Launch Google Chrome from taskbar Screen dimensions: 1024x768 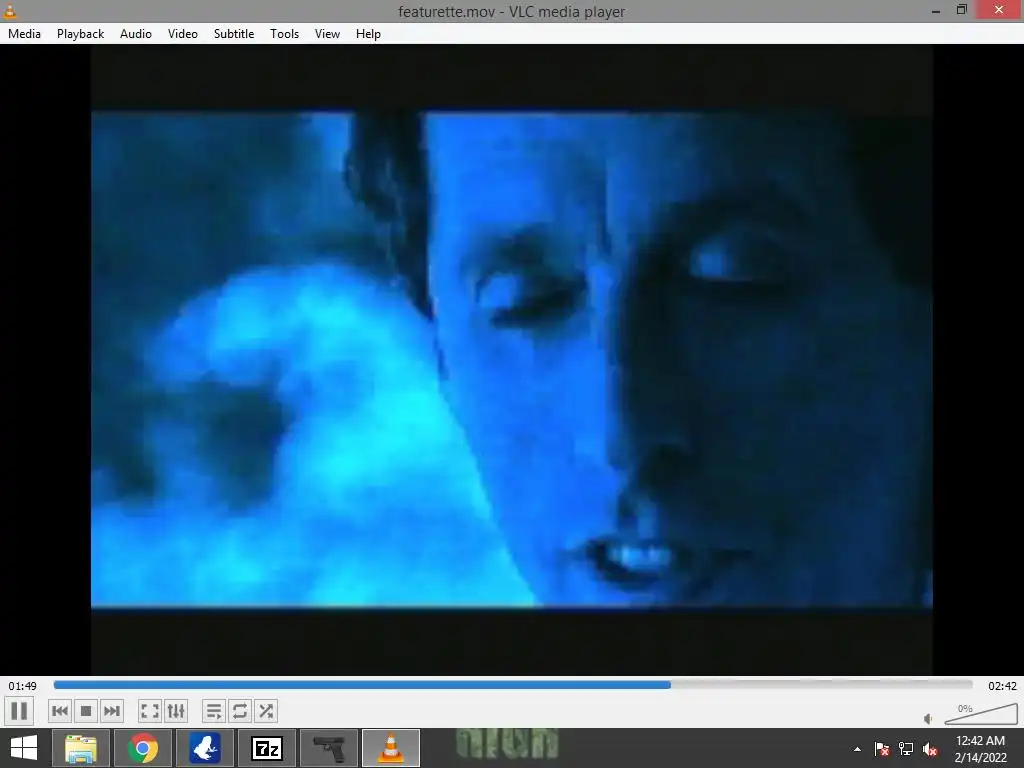tap(143, 748)
